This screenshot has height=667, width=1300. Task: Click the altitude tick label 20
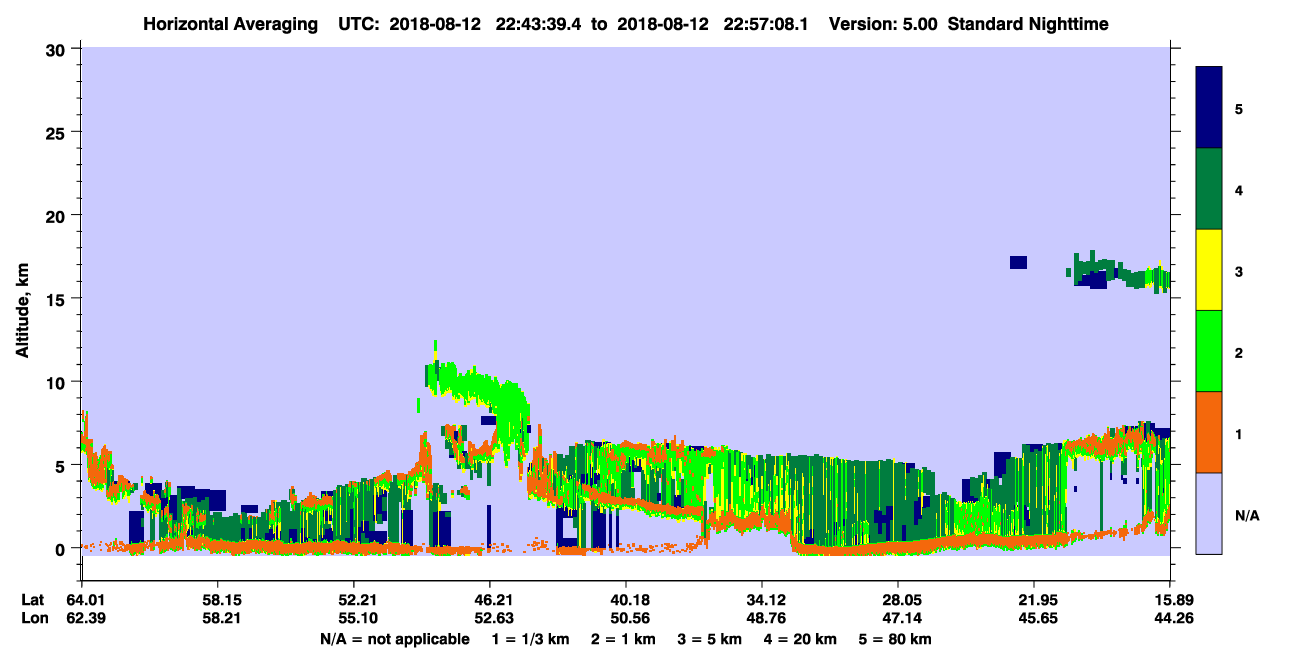[x=58, y=215]
